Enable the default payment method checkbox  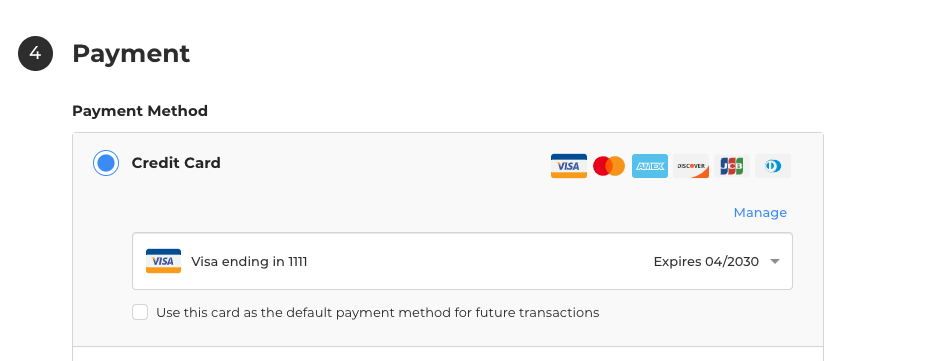140,313
